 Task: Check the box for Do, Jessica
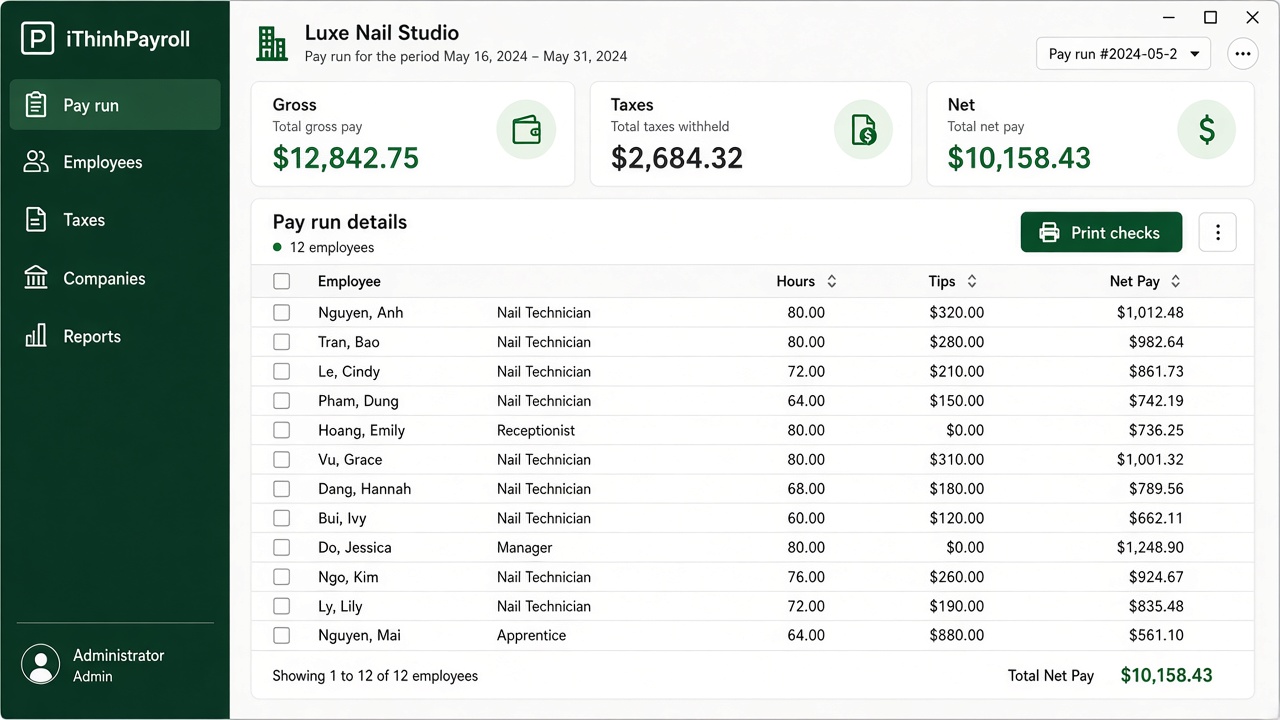pos(282,548)
